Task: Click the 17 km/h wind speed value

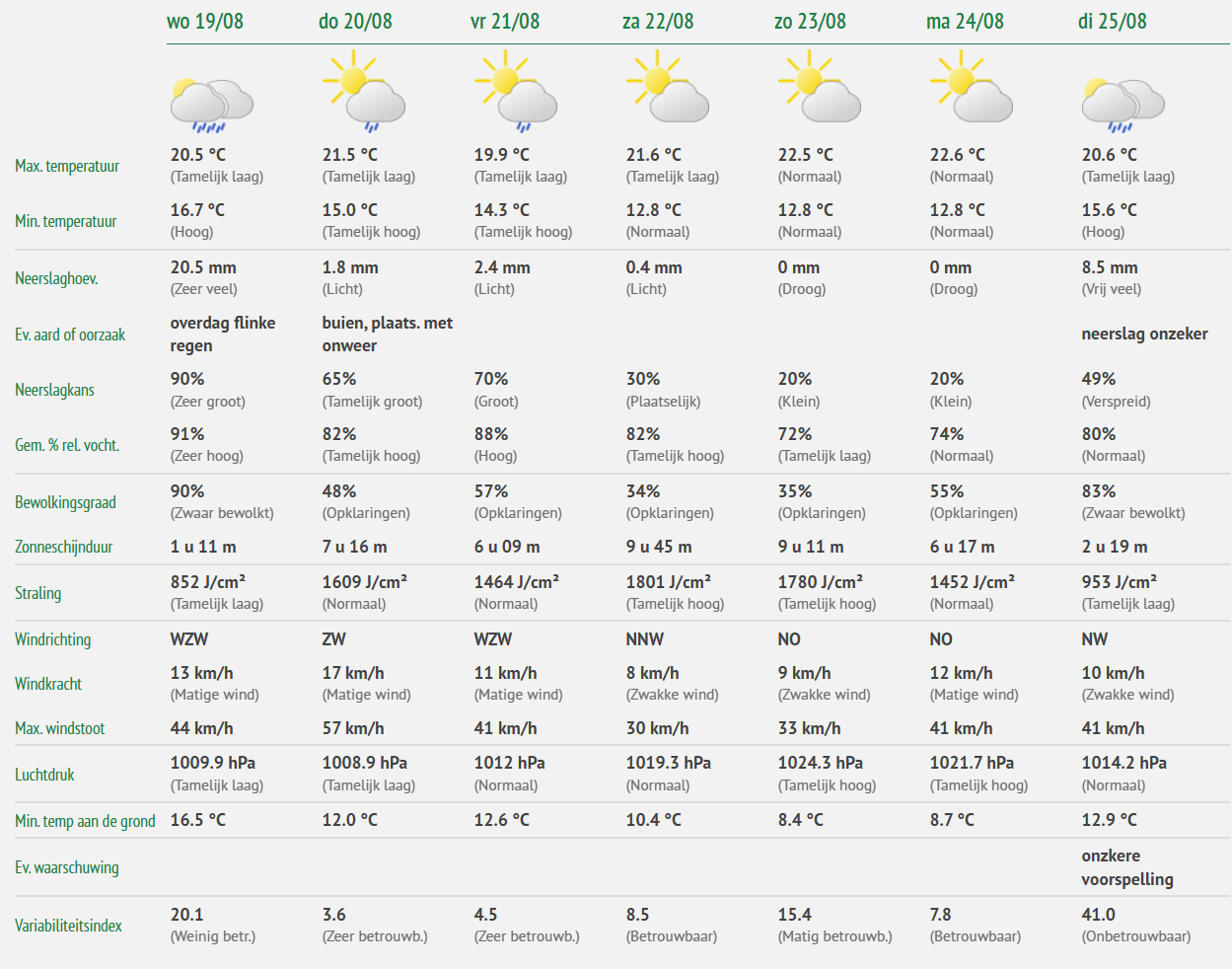Action: pos(353,673)
